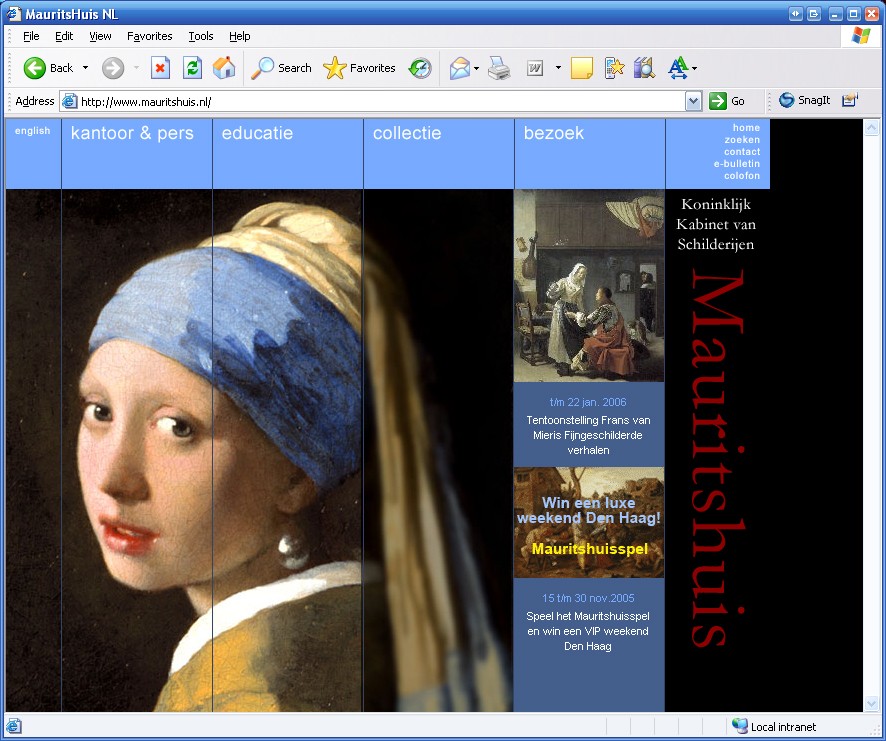This screenshot has width=886, height=741.
Task: Open the History clock icon
Action: (x=420, y=68)
